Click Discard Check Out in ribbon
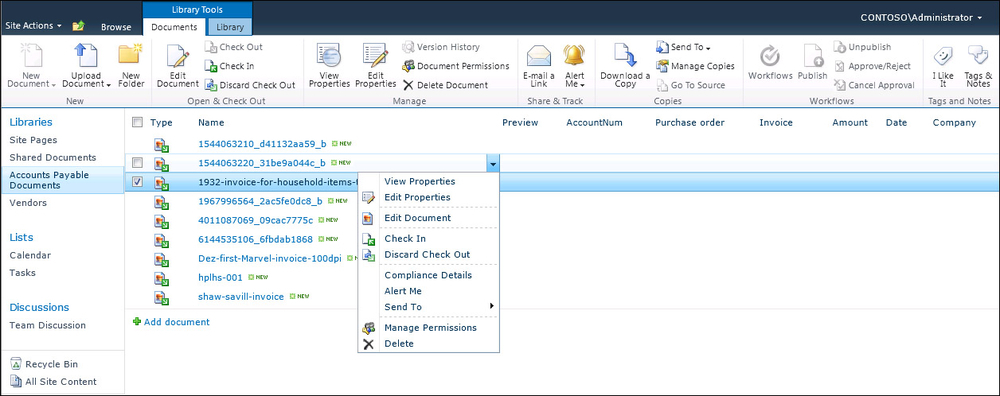The height and width of the screenshot is (396, 1000). click(250, 85)
